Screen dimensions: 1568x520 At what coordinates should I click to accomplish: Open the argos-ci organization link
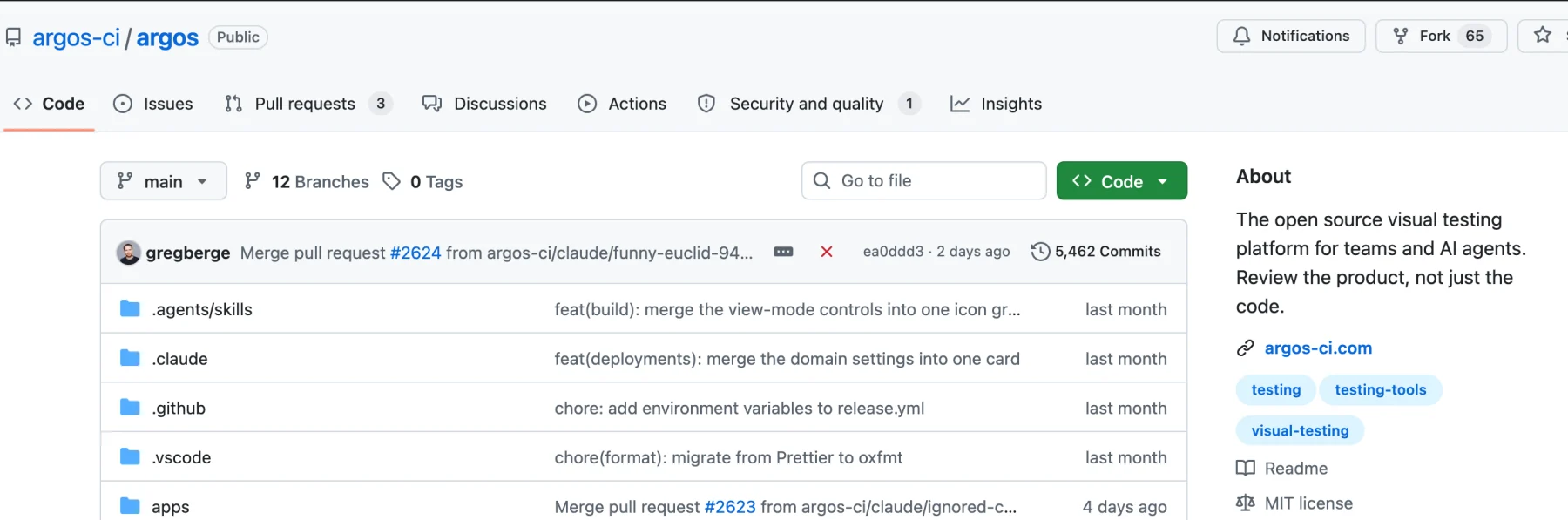(x=76, y=37)
